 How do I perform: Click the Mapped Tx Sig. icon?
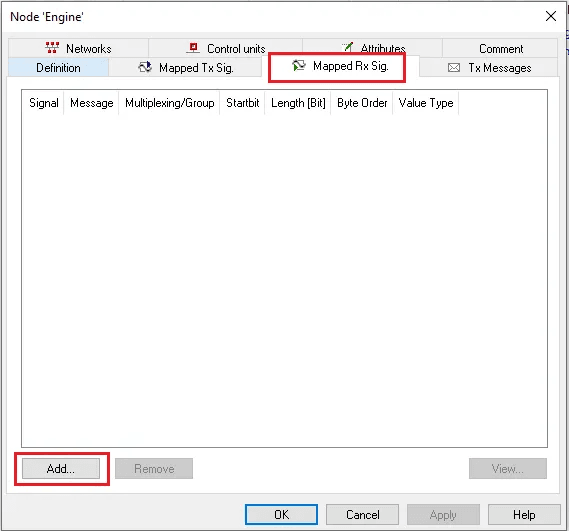tap(145, 67)
